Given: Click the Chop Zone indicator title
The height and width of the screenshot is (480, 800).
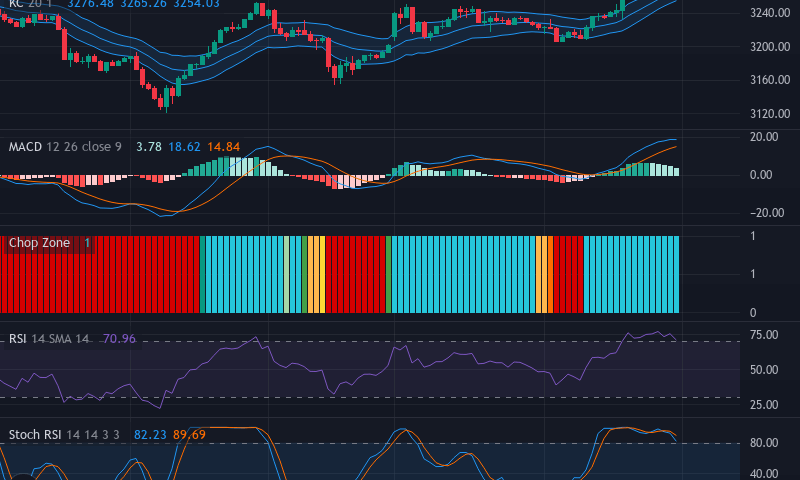Looking at the screenshot, I should (39, 243).
